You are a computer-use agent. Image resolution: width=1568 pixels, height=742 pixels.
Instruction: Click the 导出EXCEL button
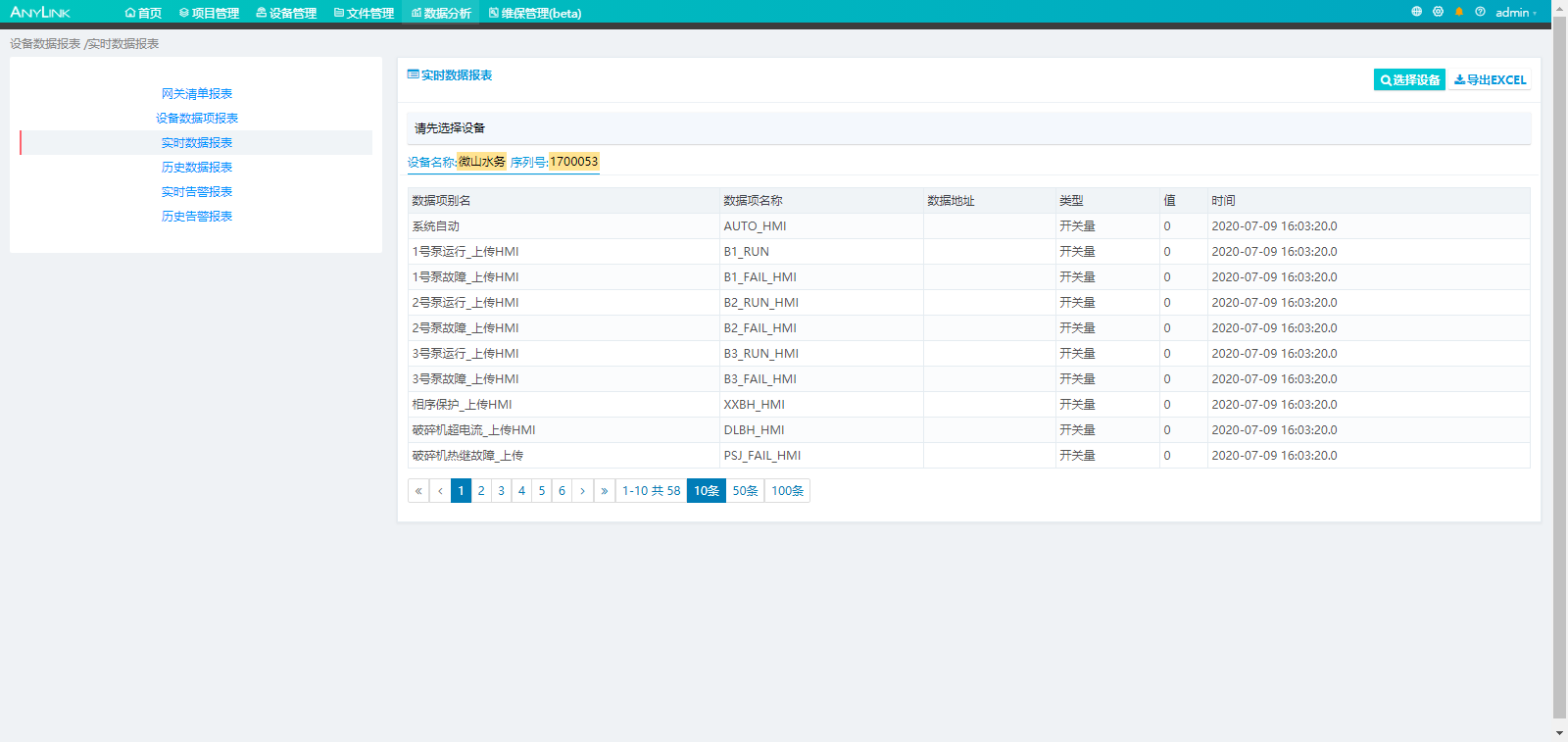(1490, 79)
